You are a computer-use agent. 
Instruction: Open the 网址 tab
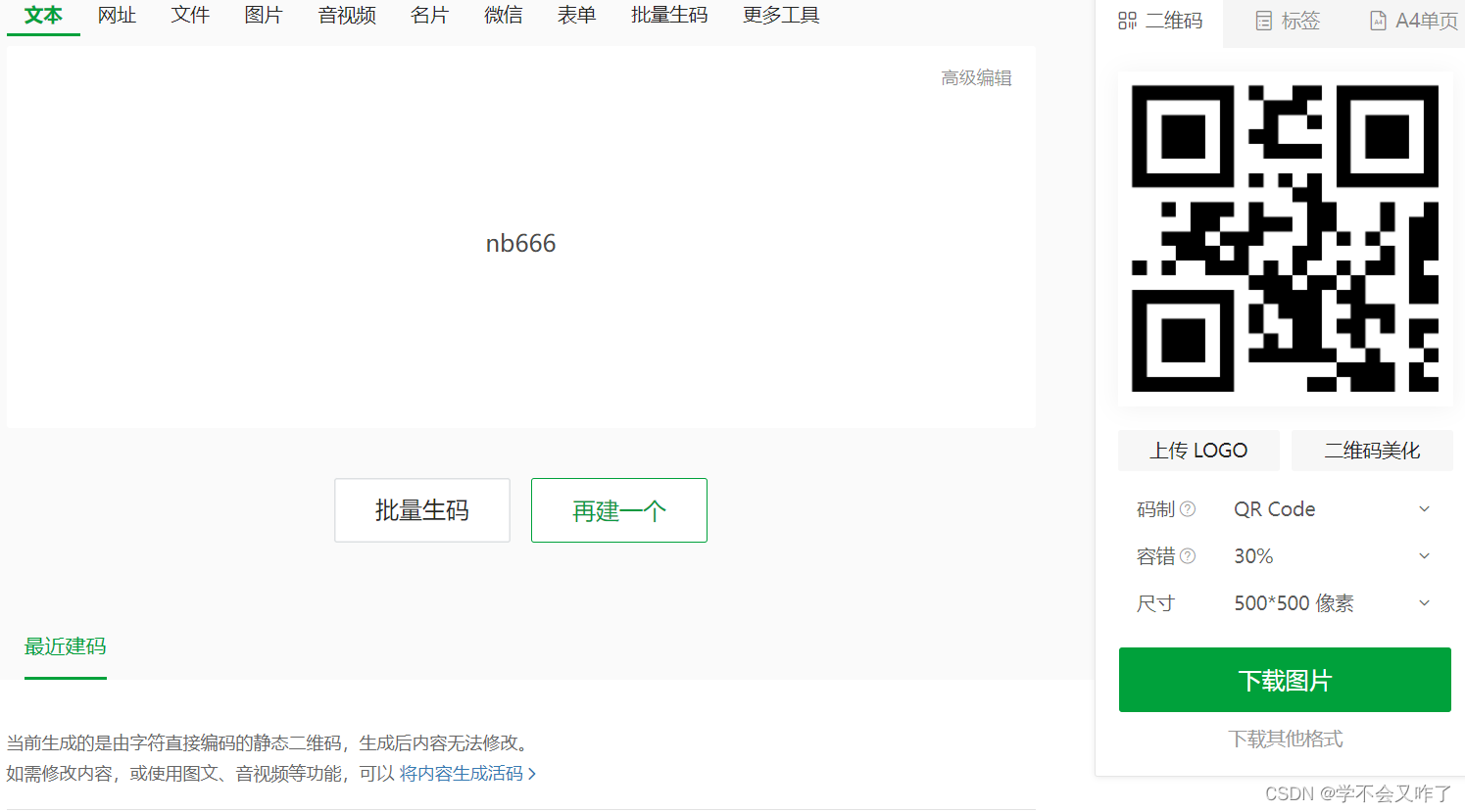117,16
